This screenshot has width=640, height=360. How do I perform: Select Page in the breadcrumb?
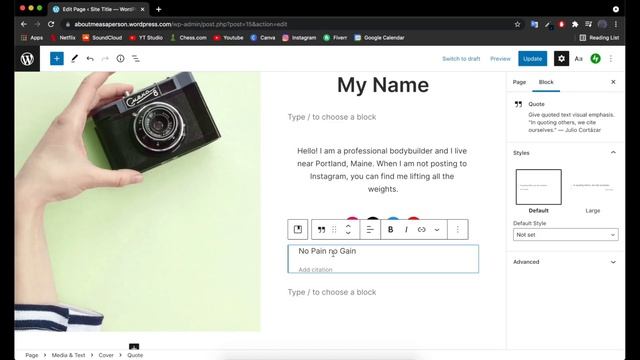[31, 355]
